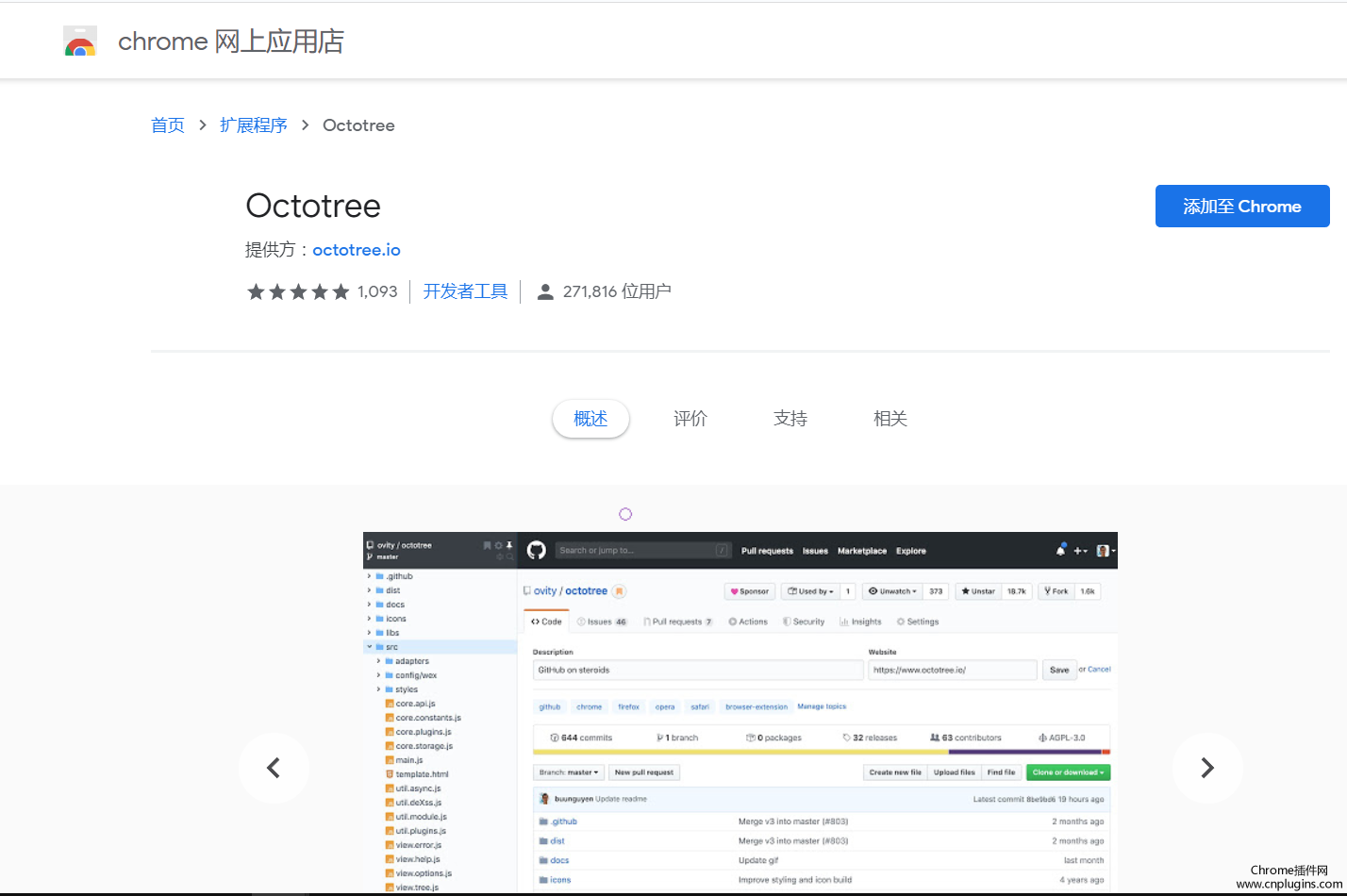Click the Save button in the preview
This screenshot has width=1347, height=896.
coord(1059,670)
